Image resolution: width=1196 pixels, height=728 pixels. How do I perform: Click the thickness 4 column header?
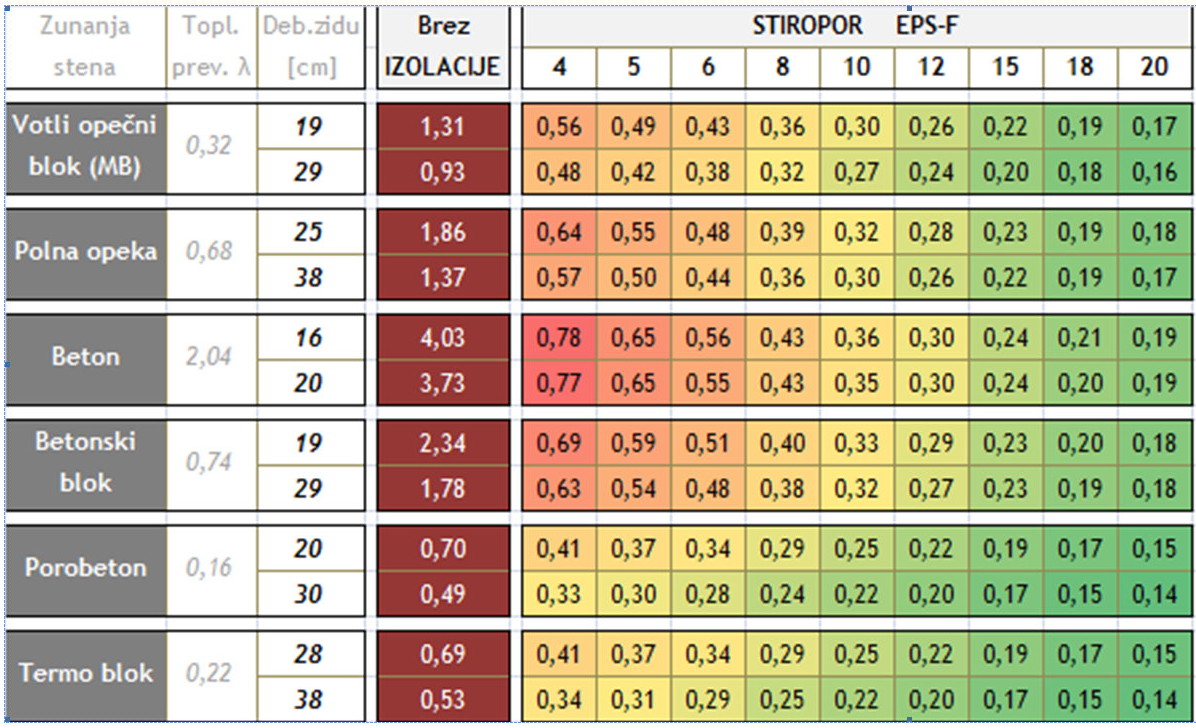point(559,67)
